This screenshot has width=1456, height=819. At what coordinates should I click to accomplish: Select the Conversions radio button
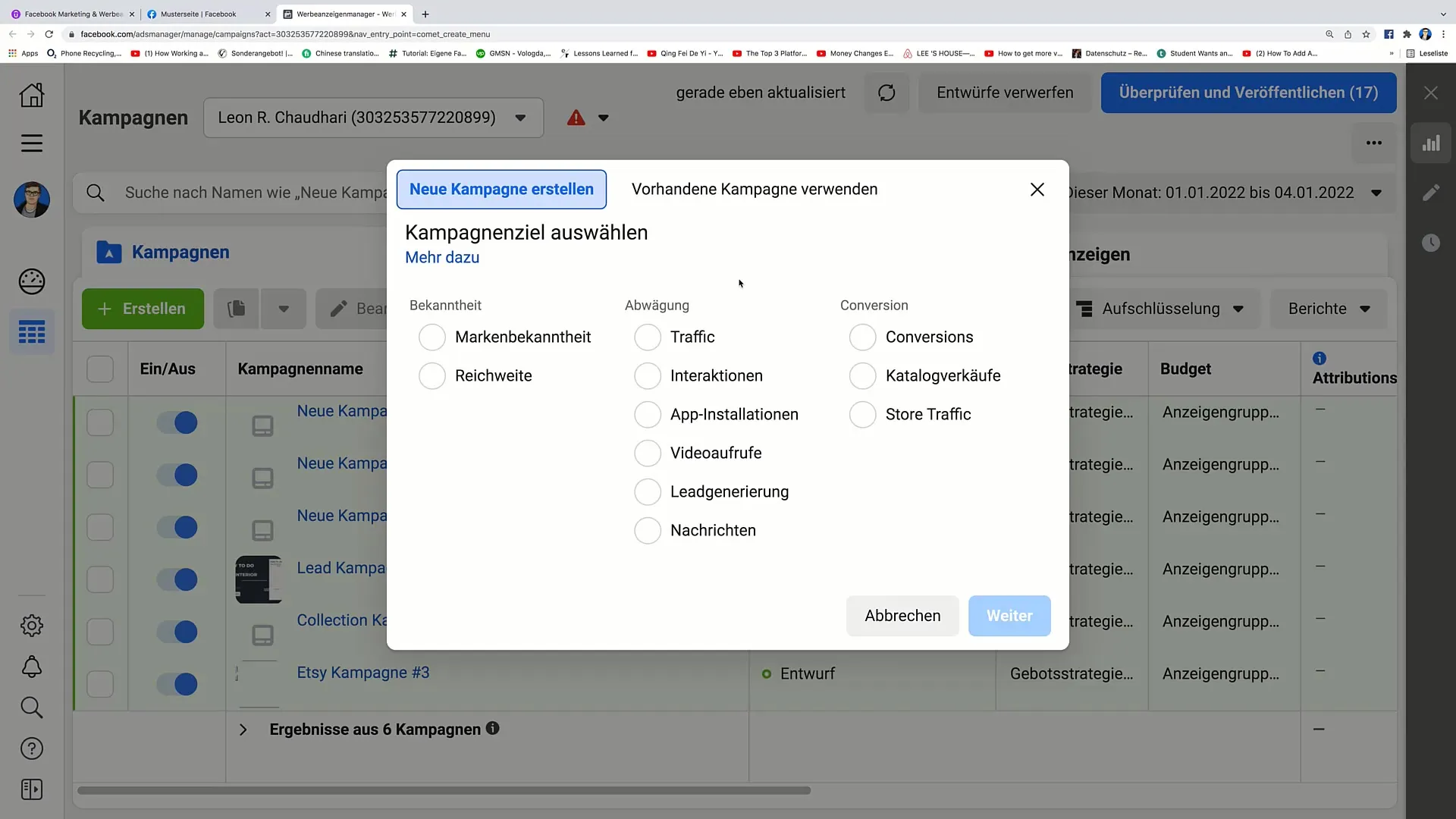click(862, 337)
